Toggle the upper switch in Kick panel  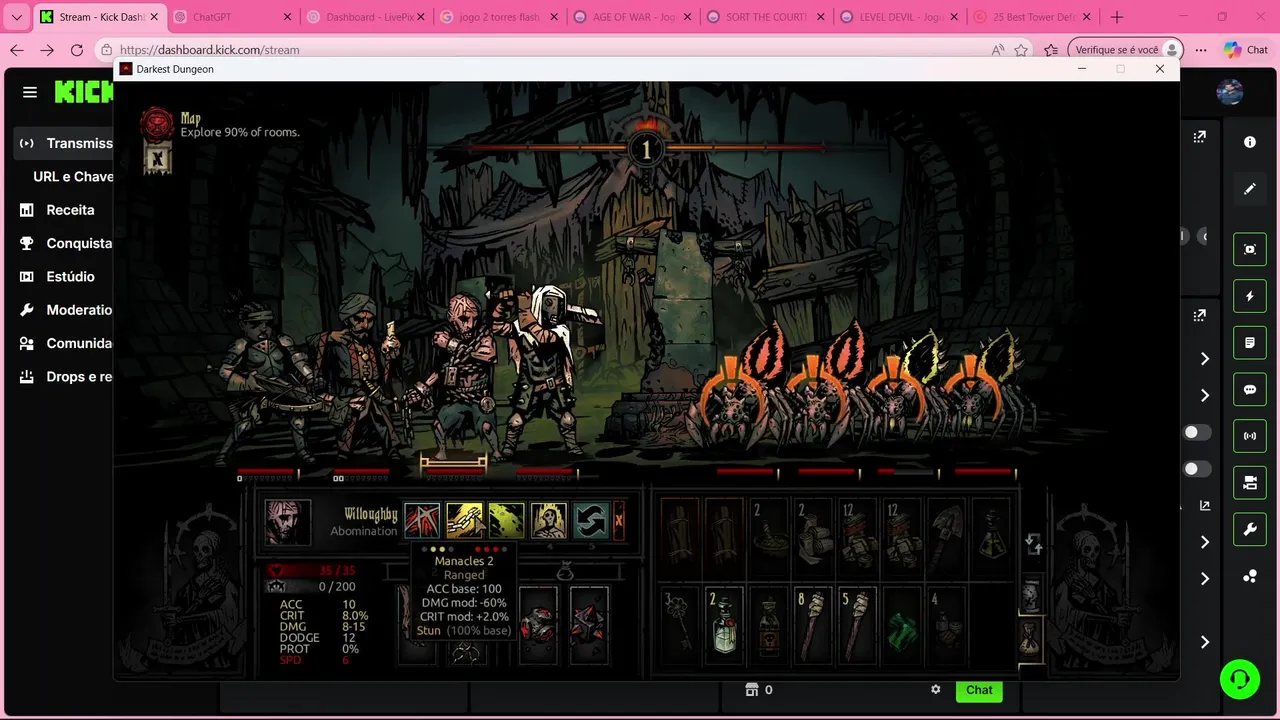click(1196, 433)
